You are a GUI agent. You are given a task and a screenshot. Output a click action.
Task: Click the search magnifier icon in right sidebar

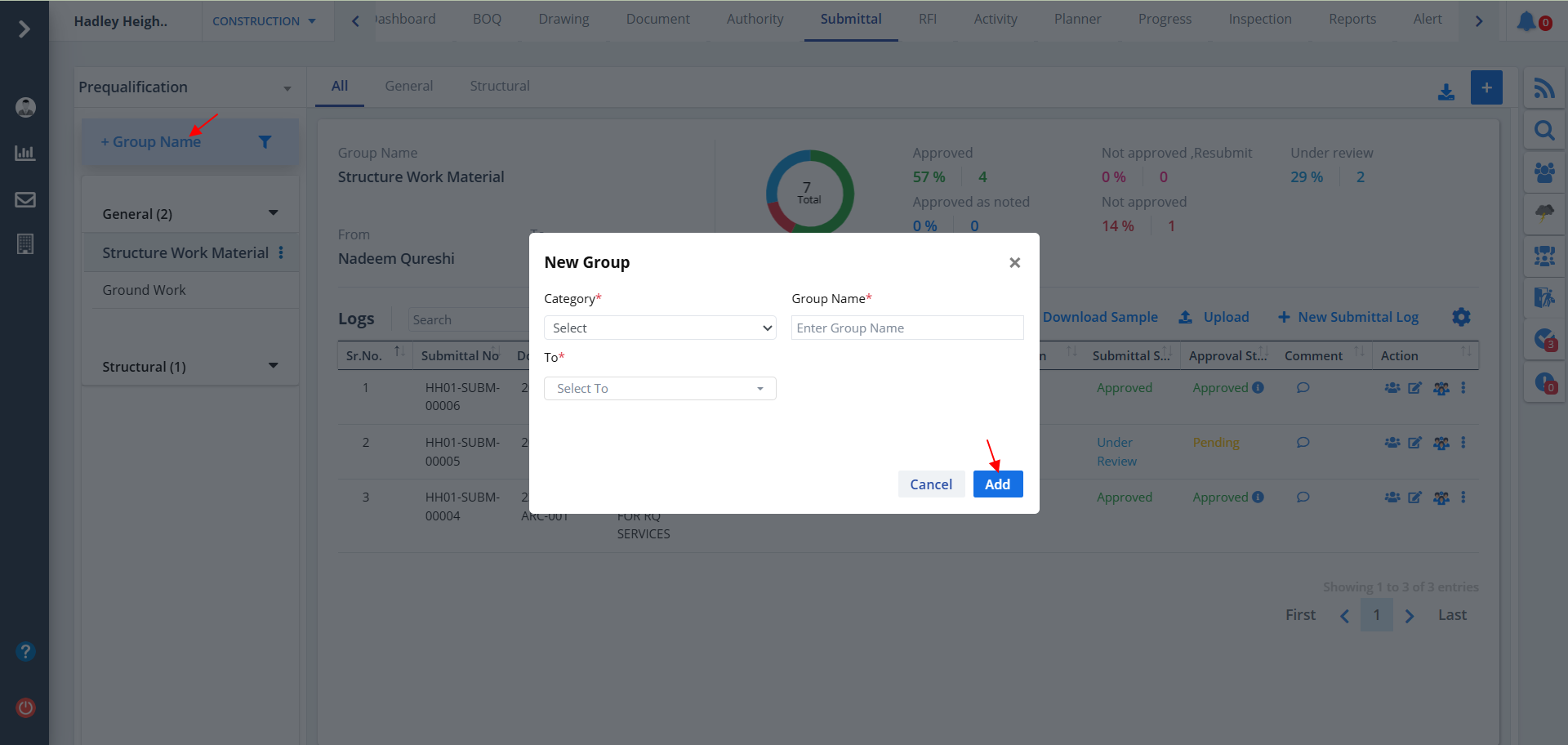pyautogui.click(x=1543, y=131)
